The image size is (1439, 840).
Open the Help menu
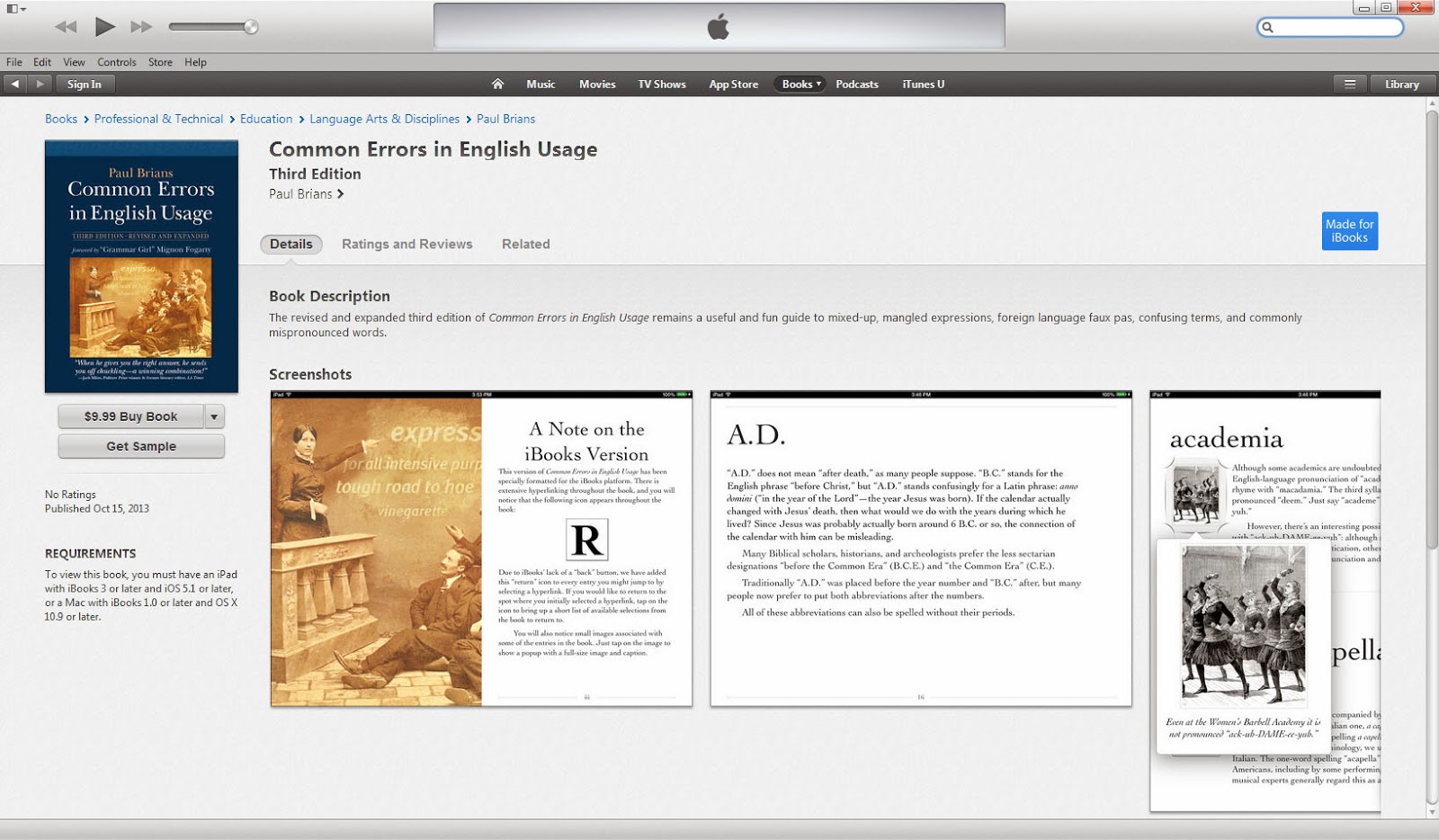(195, 62)
